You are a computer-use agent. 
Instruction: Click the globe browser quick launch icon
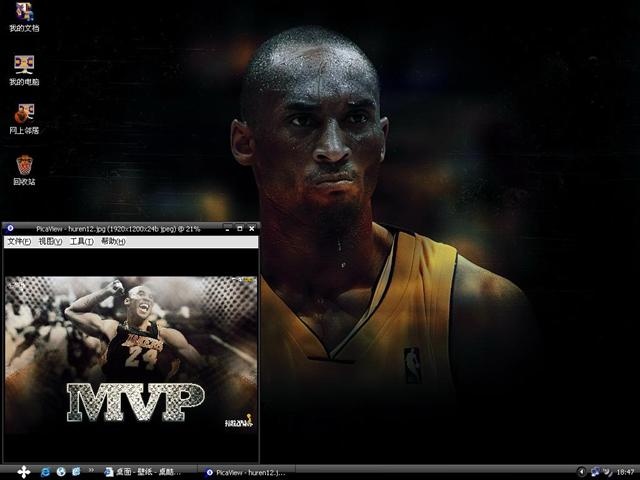point(61,472)
